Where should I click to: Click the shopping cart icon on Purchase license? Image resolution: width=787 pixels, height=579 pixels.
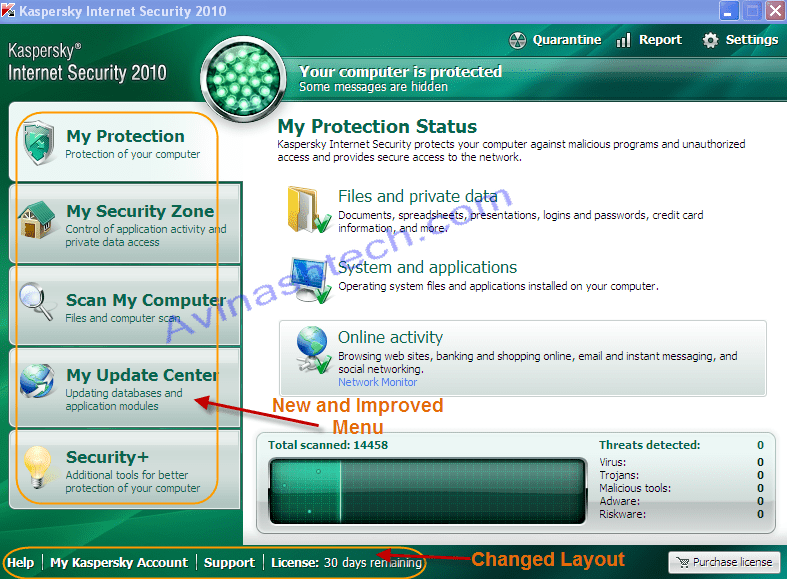pos(683,562)
